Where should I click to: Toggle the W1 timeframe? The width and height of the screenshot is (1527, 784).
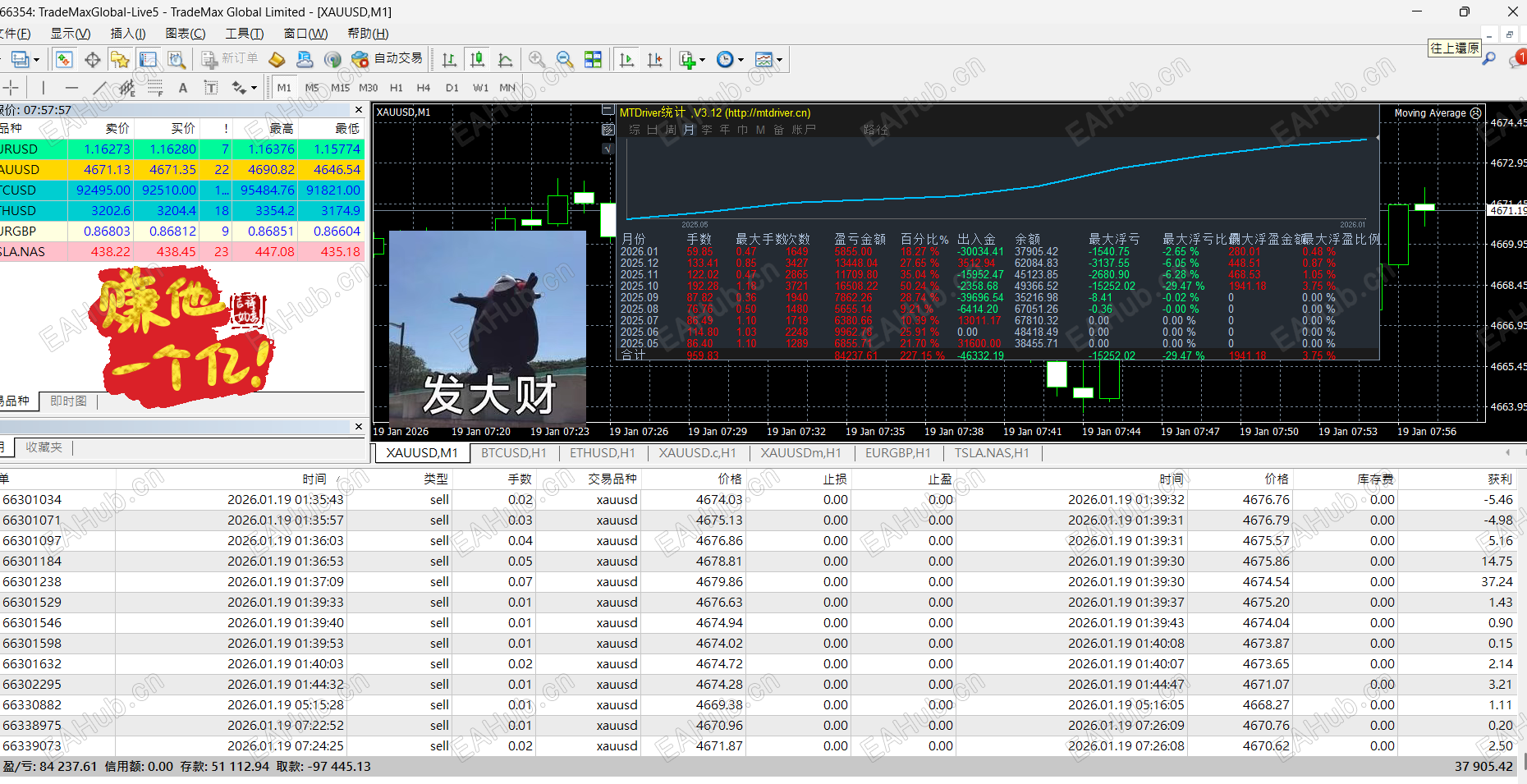[481, 87]
